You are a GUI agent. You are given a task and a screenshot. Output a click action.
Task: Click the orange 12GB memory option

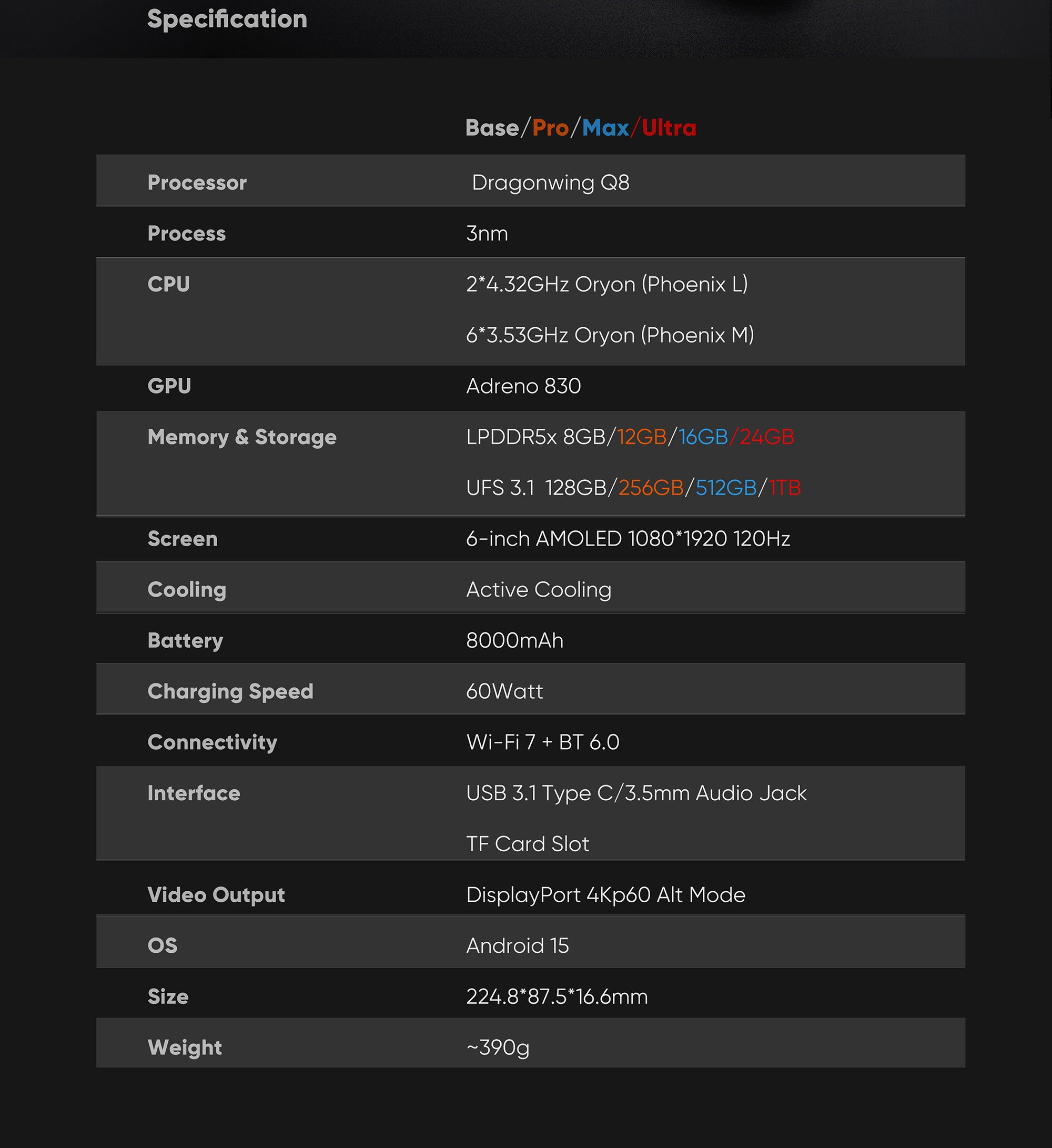click(x=642, y=437)
